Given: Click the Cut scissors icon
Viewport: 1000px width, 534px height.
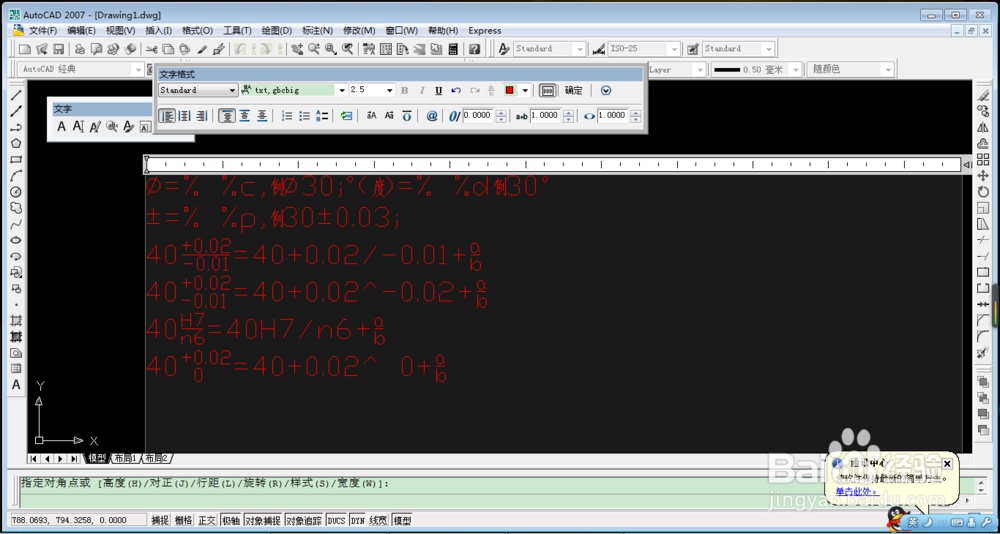Looking at the screenshot, I should point(152,48).
